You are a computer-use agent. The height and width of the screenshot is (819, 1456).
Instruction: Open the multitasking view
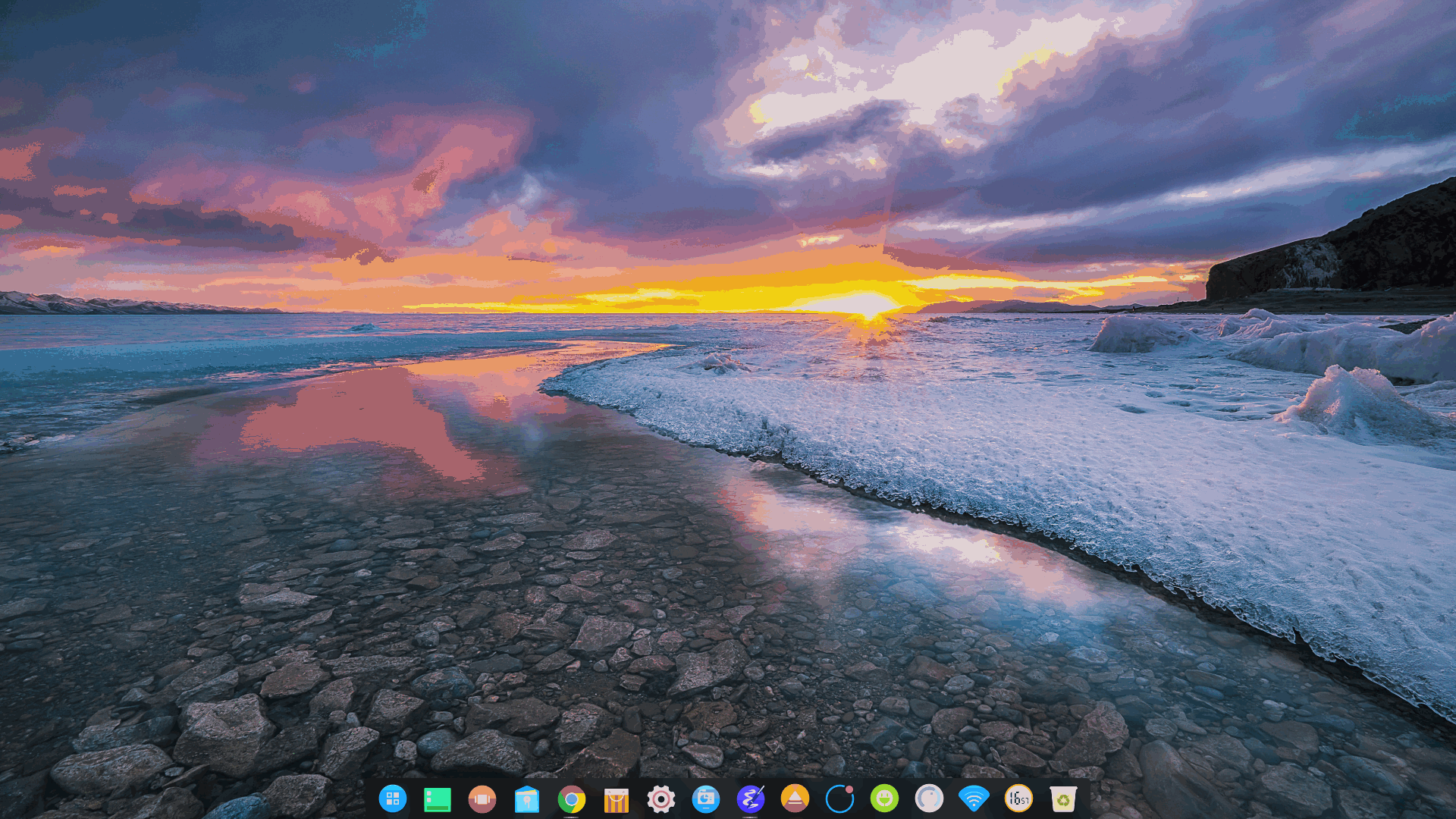click(x=482, y=799)
